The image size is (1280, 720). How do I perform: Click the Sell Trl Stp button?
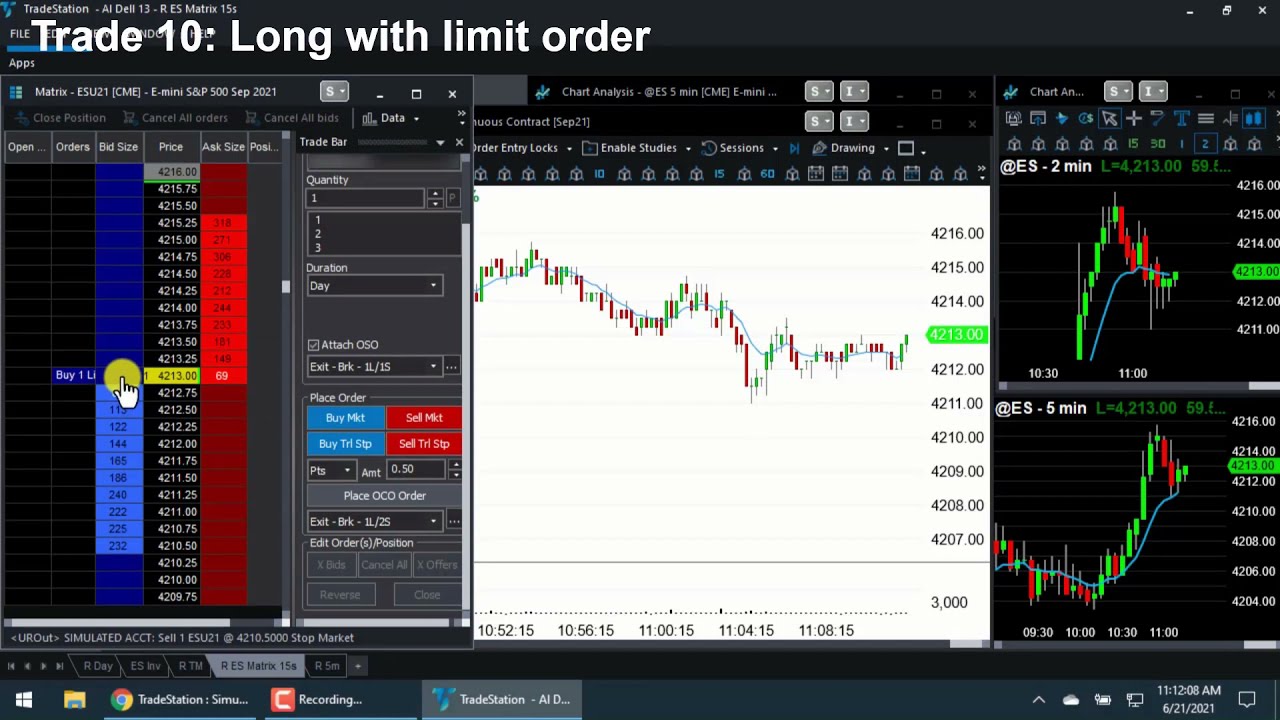[x=424, y=444]
